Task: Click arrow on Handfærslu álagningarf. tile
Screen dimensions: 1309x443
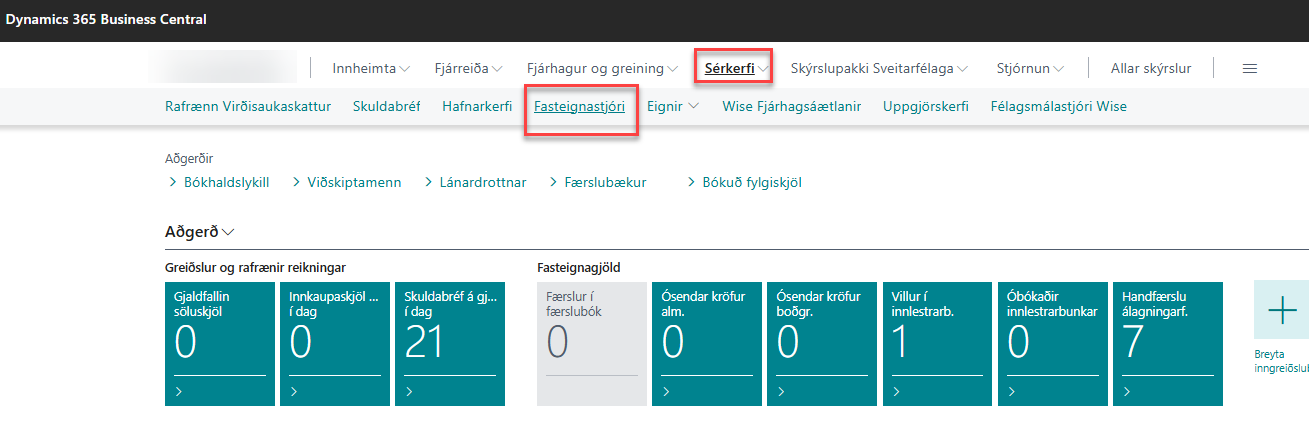Action: (1126, 392)
